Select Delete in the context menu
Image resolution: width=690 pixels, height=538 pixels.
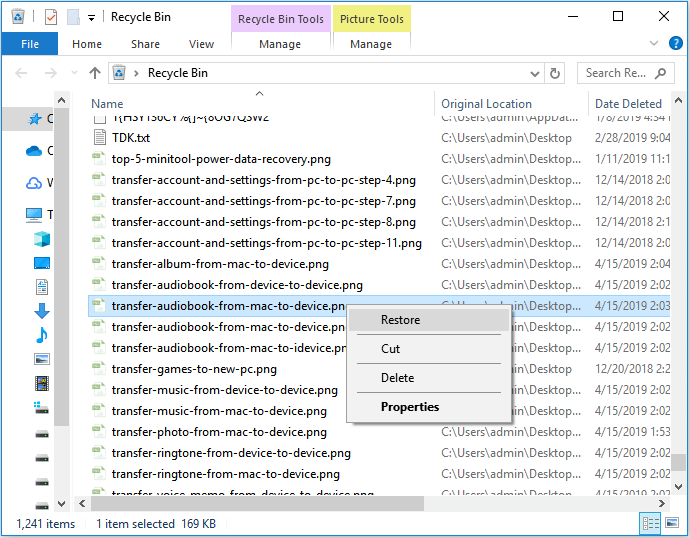(397, 378)
